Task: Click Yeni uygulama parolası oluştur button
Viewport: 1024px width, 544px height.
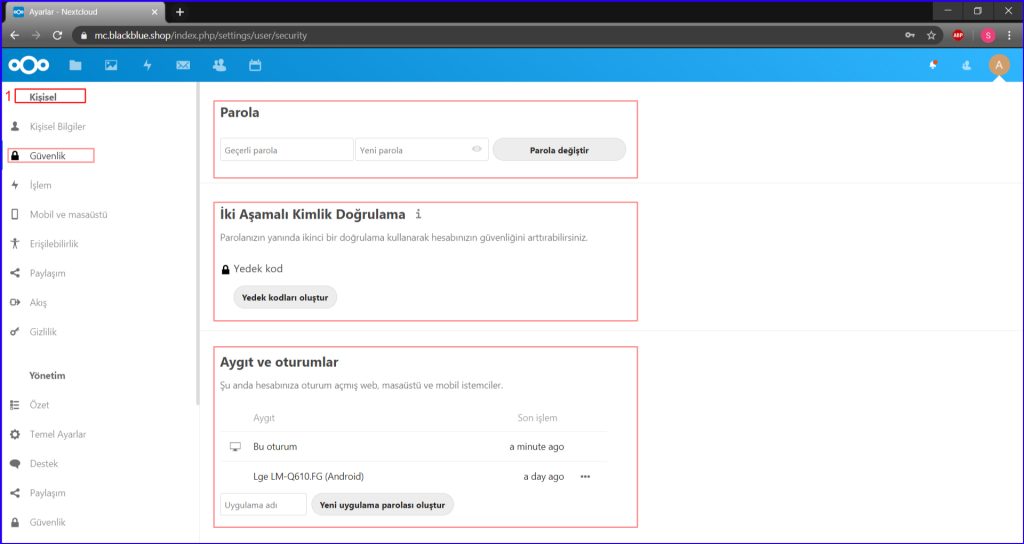Action: pos(382,505)
